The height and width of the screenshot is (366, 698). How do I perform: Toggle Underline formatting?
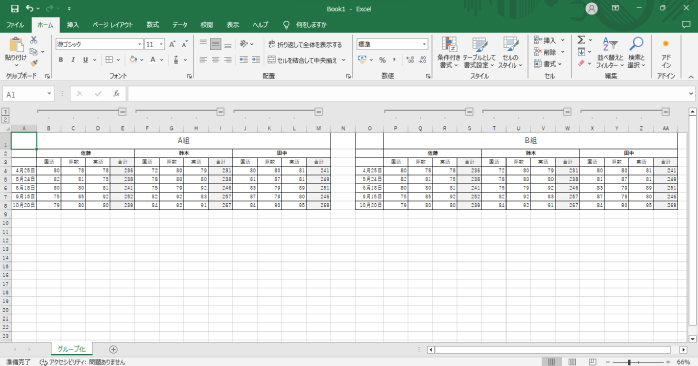[x=85, y=60]
